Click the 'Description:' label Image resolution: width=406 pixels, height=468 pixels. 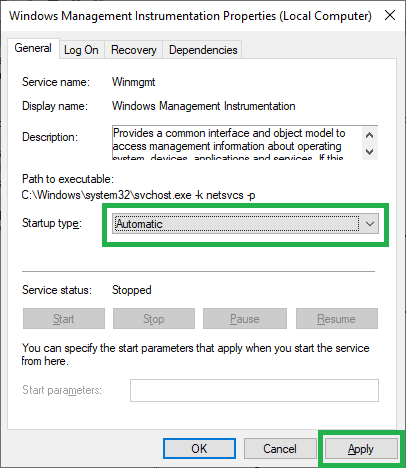50,137
